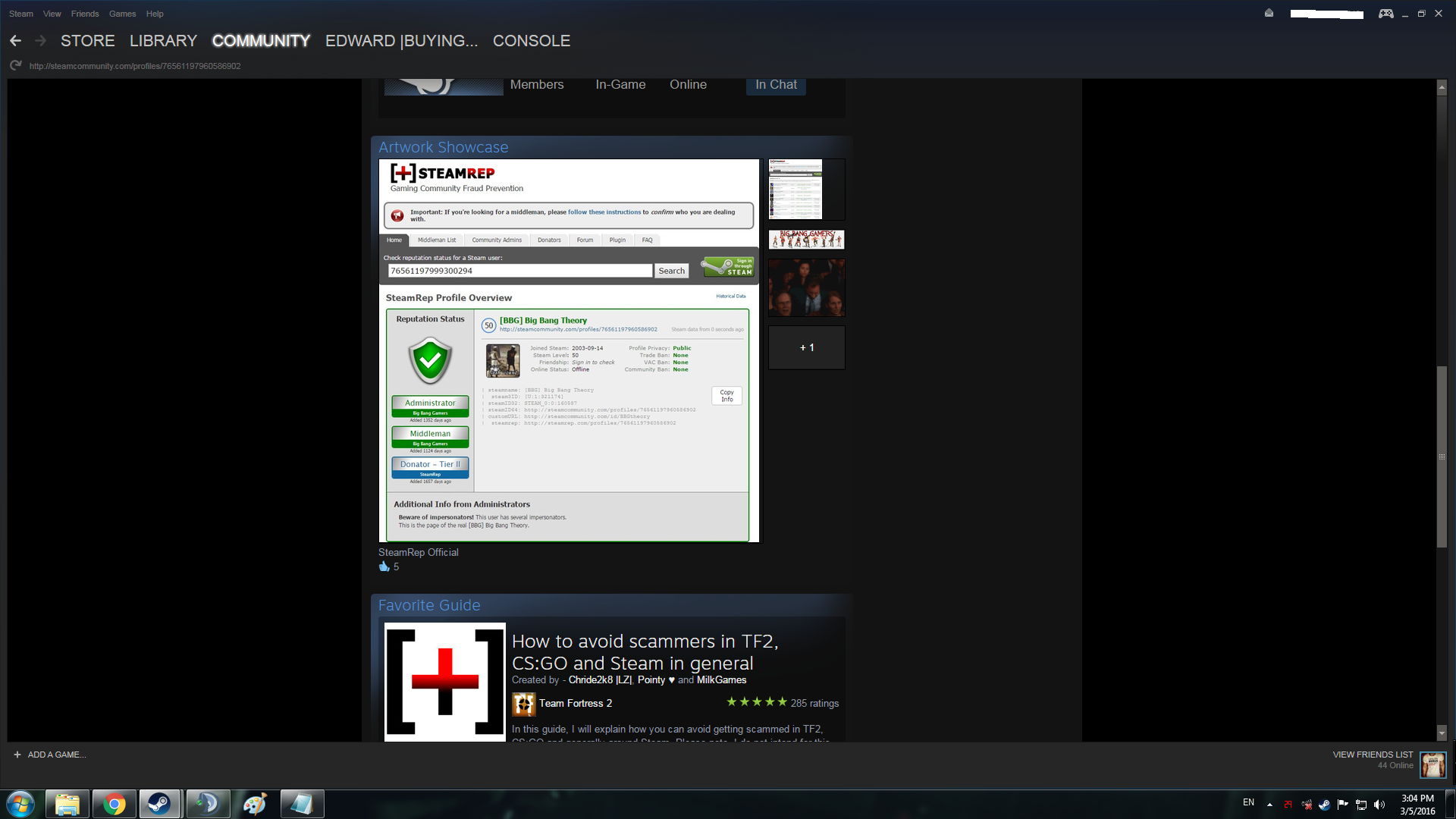Click the forward navigation arrow
Screen dimensions: 1456x819
[41, 41]
